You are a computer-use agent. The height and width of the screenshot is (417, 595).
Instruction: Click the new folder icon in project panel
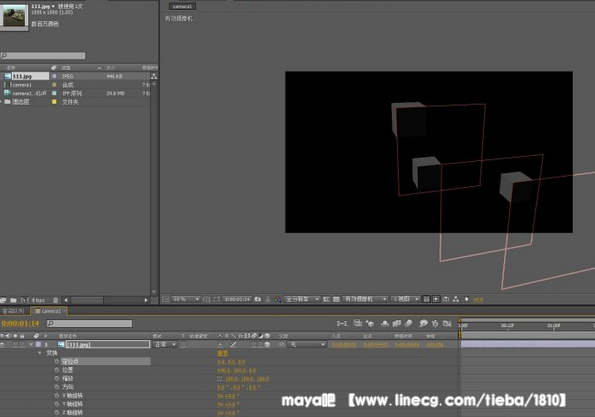[x=13, y=300]
